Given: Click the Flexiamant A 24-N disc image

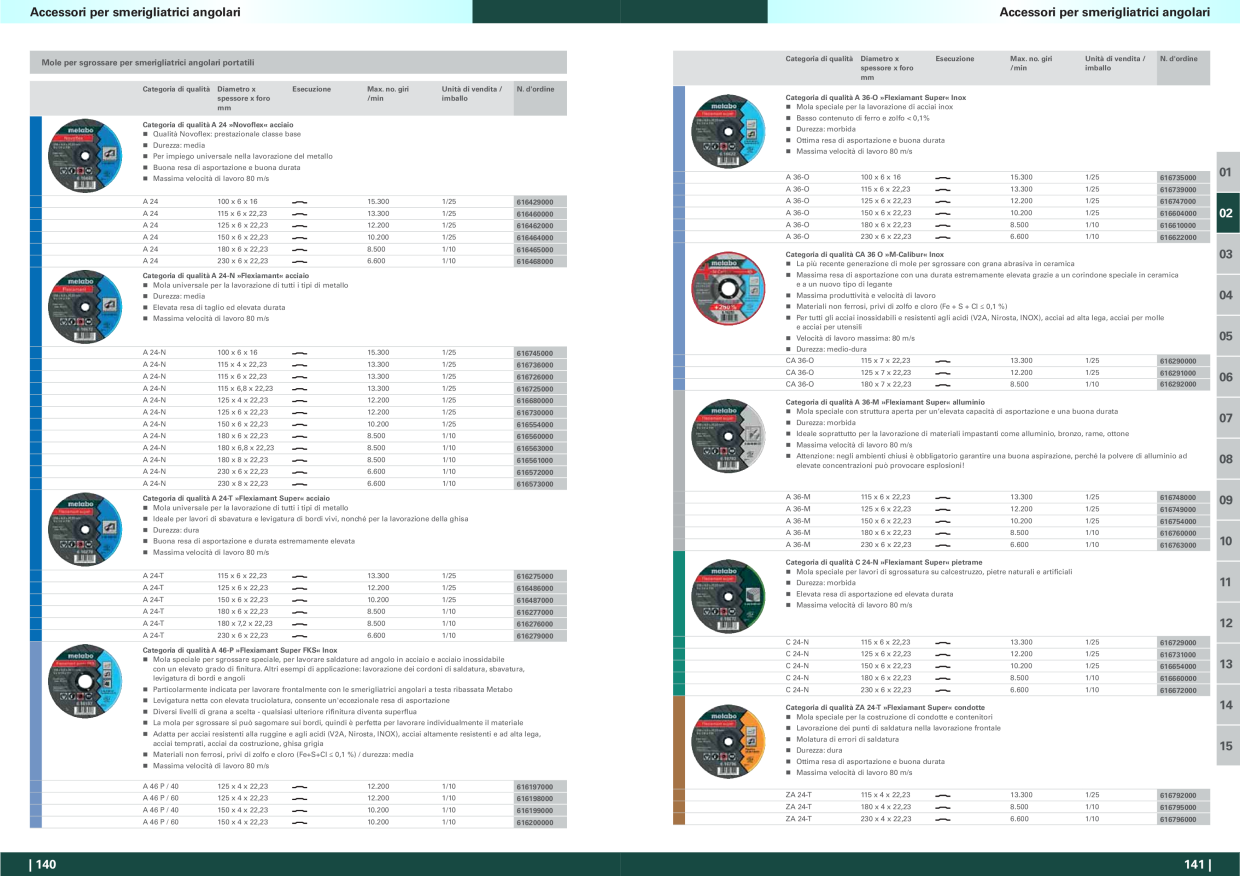Looking at the screenshot, I should pyautogui.click(x=84, y=308).
